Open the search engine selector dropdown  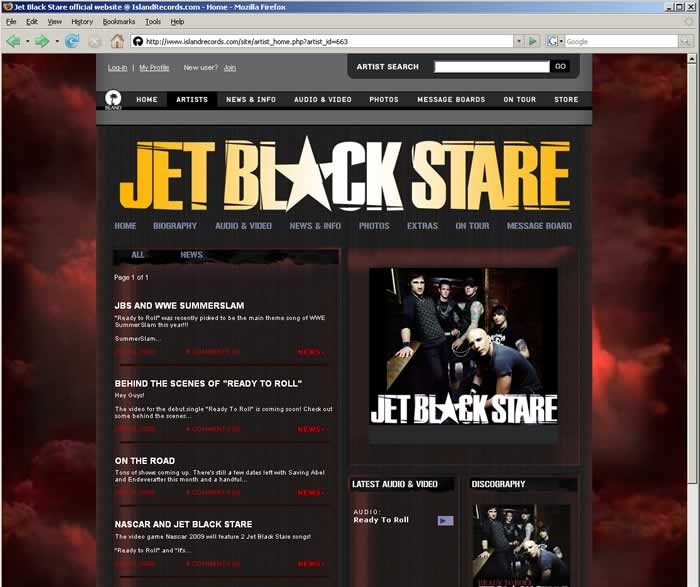pos(561,42)
